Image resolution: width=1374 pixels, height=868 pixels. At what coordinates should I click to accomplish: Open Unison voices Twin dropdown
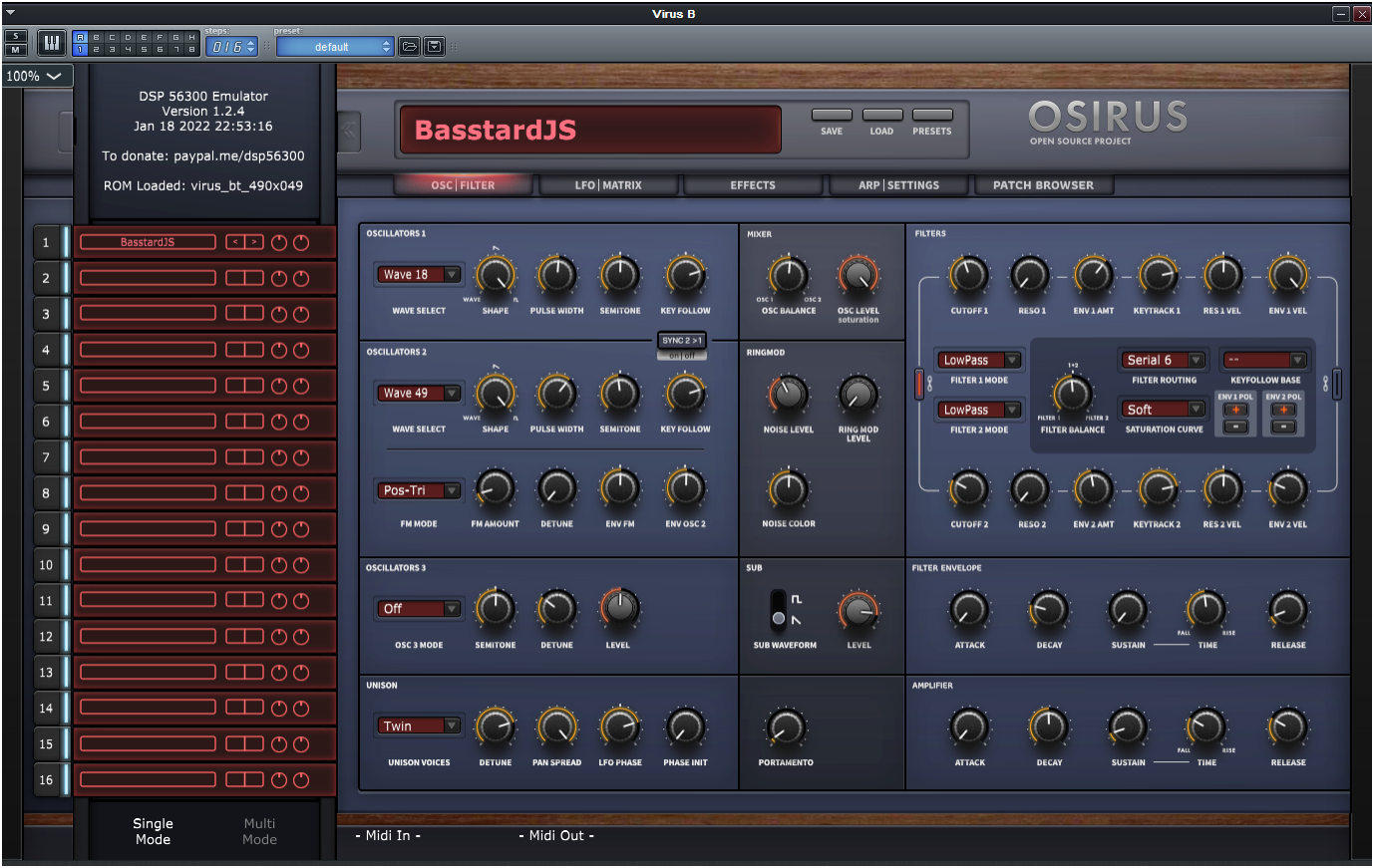419,725
